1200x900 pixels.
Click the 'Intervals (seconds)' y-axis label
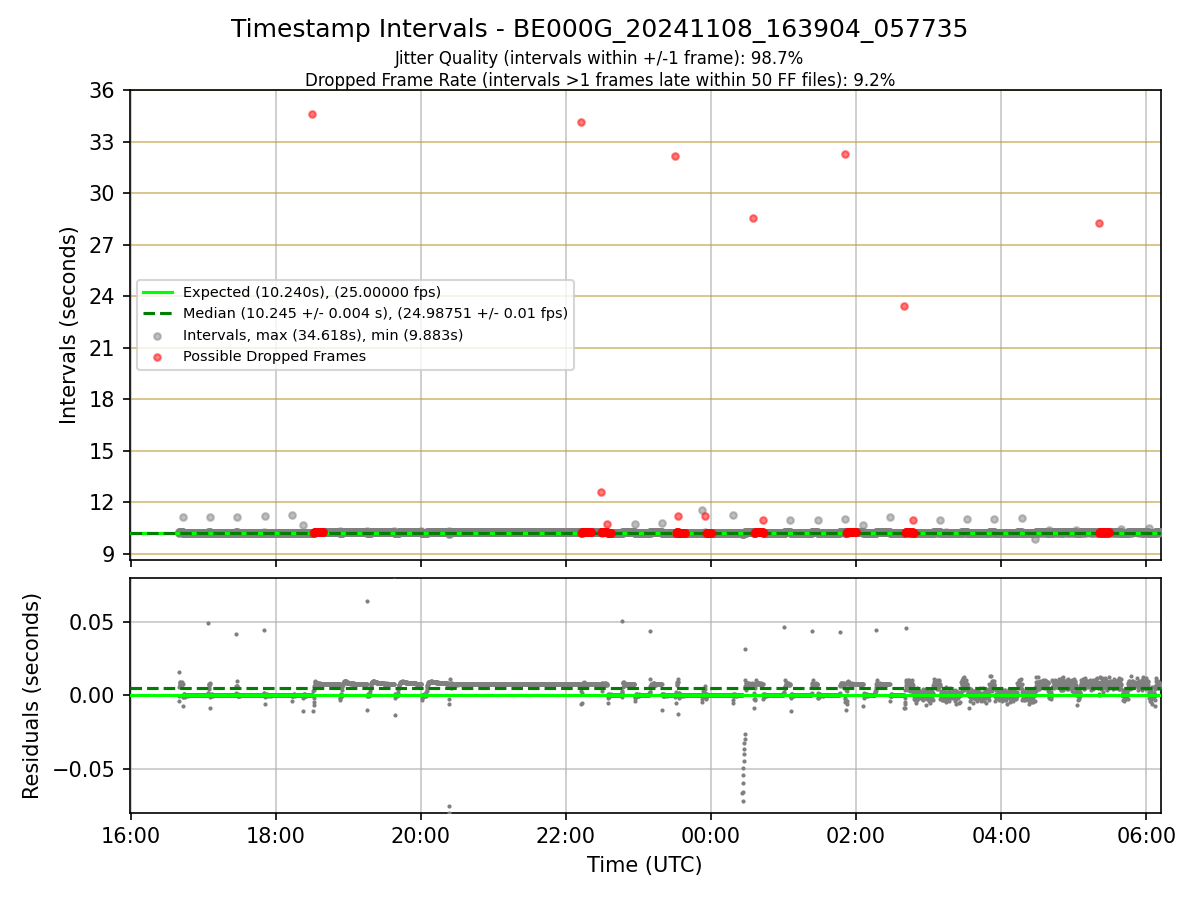click(69, 325)
